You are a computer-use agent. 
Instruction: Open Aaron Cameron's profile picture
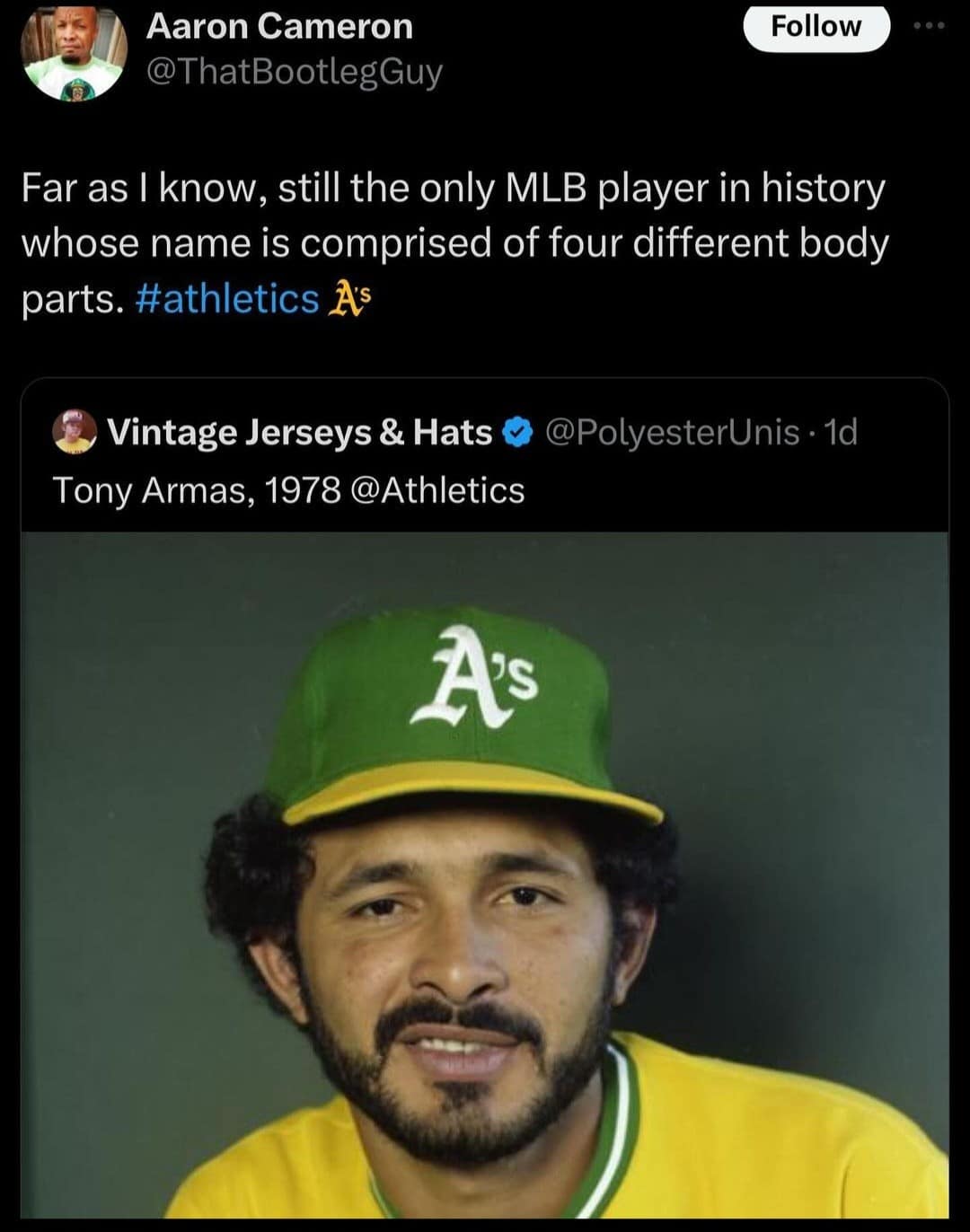(74, 52)
